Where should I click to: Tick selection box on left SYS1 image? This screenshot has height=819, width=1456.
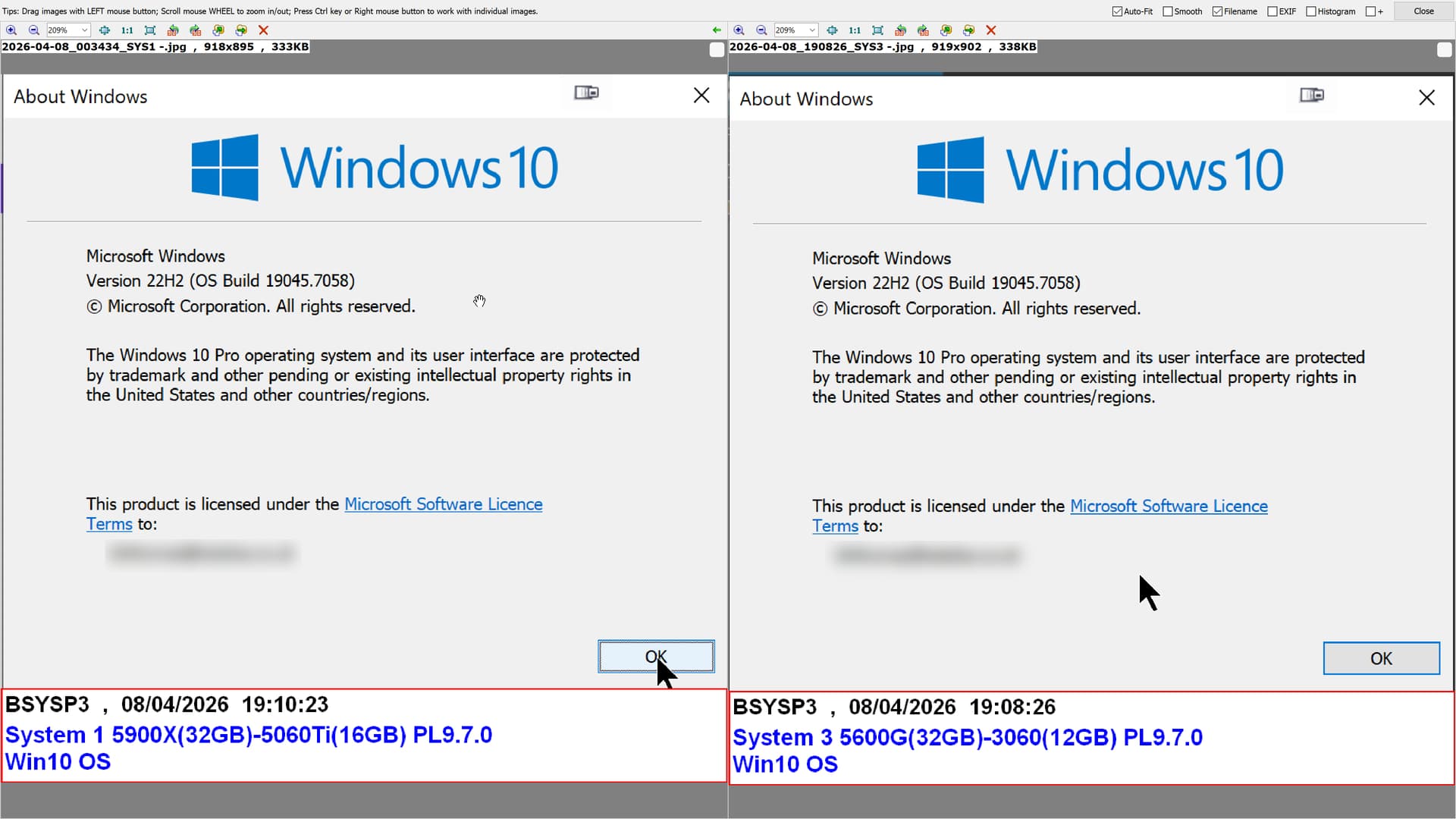[x=717, y=50]
